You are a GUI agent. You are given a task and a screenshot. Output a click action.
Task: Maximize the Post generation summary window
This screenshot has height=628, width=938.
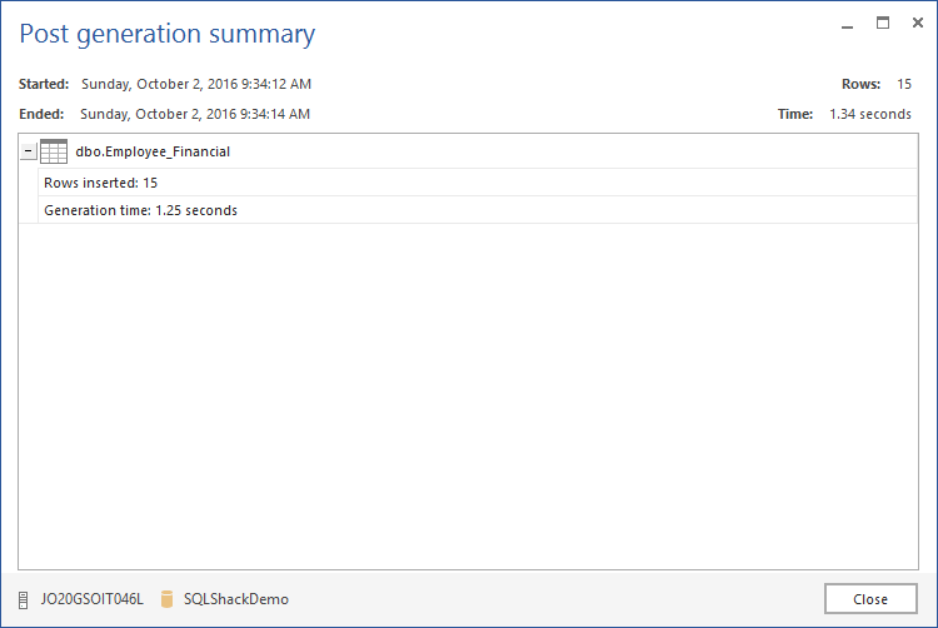tap(883, 23)
